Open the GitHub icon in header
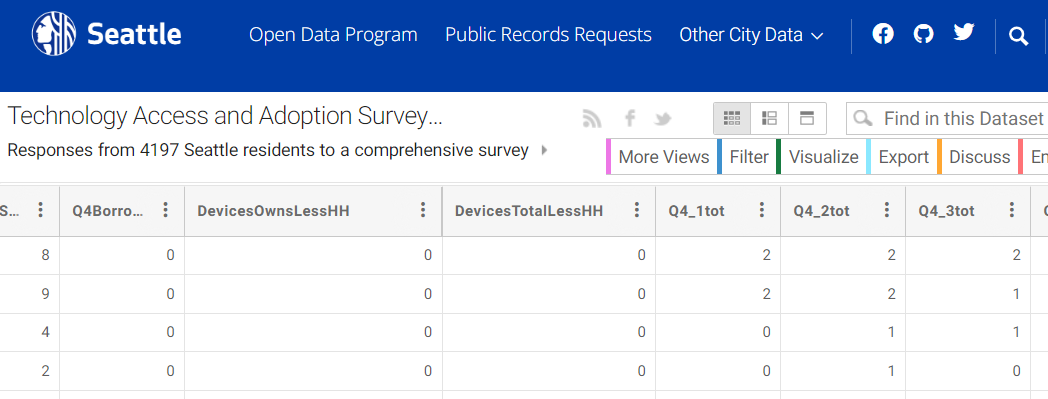The width and height of the screenshot is (1048, 399). click(x=923, y=33)
